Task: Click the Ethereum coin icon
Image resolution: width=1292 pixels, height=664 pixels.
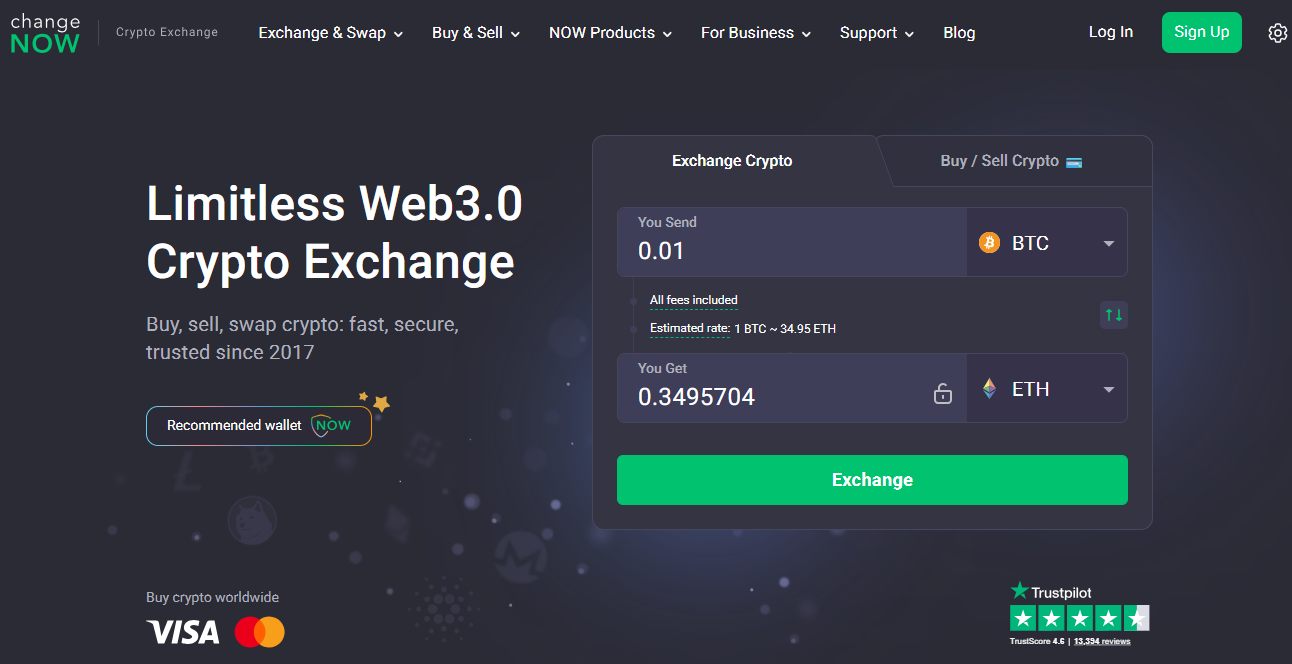Action: point(989,389)
